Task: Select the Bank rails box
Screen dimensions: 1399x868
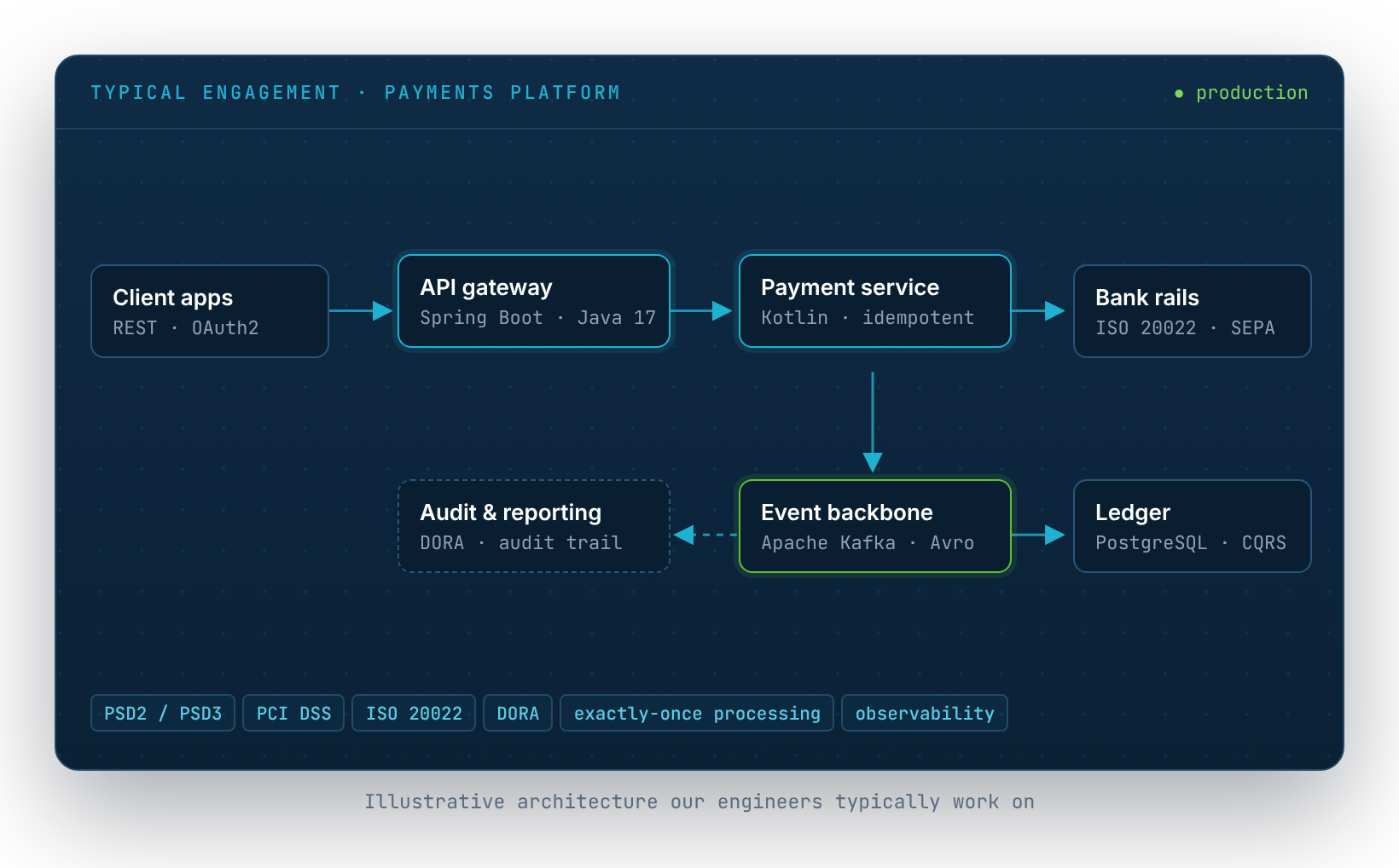Action: 1192,311
